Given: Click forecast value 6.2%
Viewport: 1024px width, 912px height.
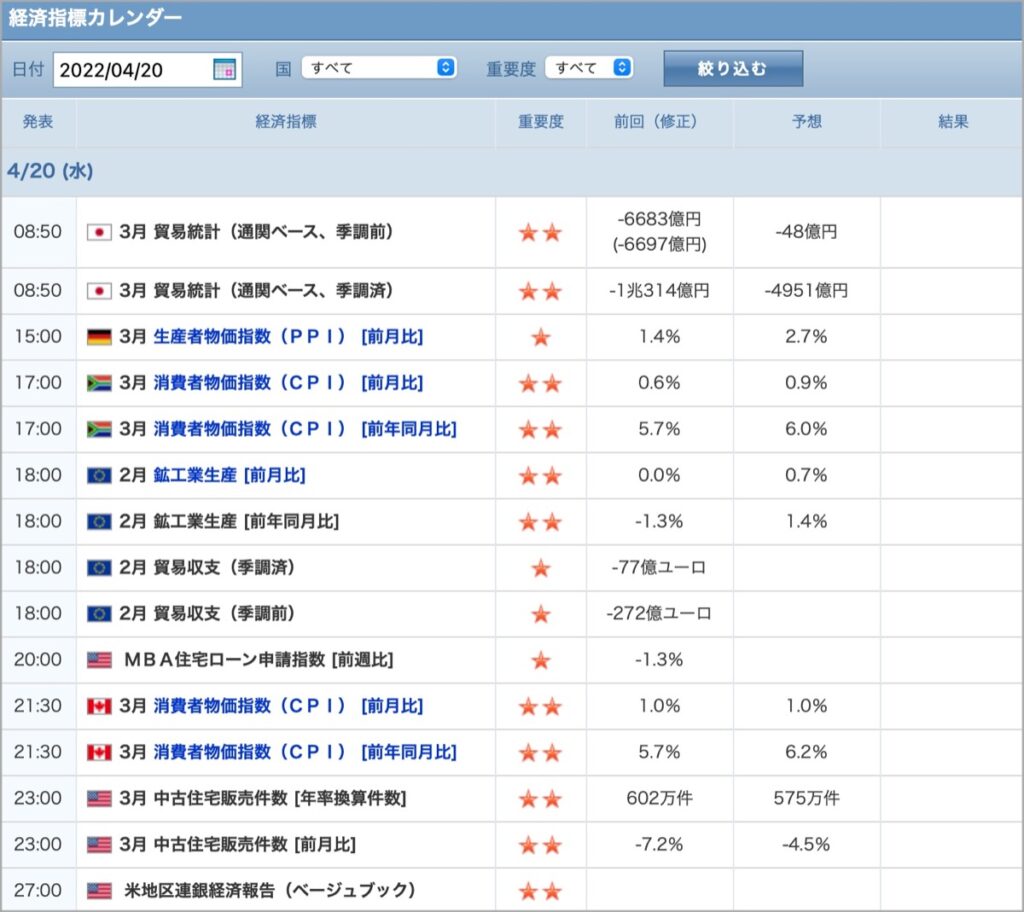Looking at the screenshot, I should (x=807, y=752).
